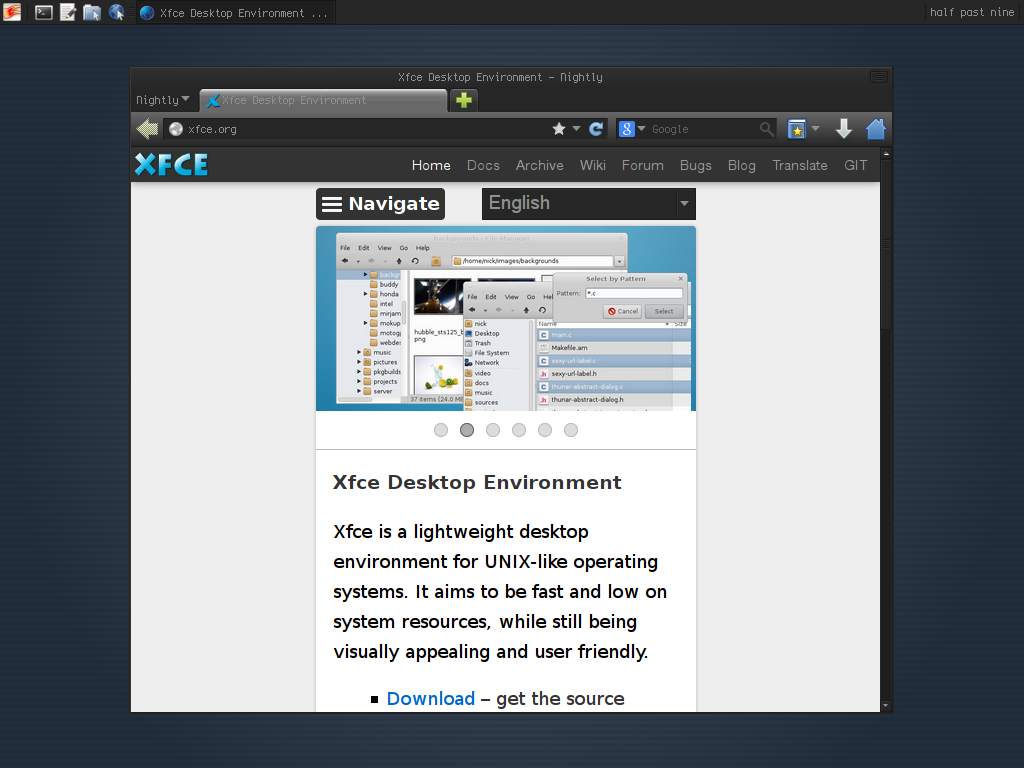The image size is (1024, 768).
Task: Open Archive in the site navigation
Action: click(539, 166)
